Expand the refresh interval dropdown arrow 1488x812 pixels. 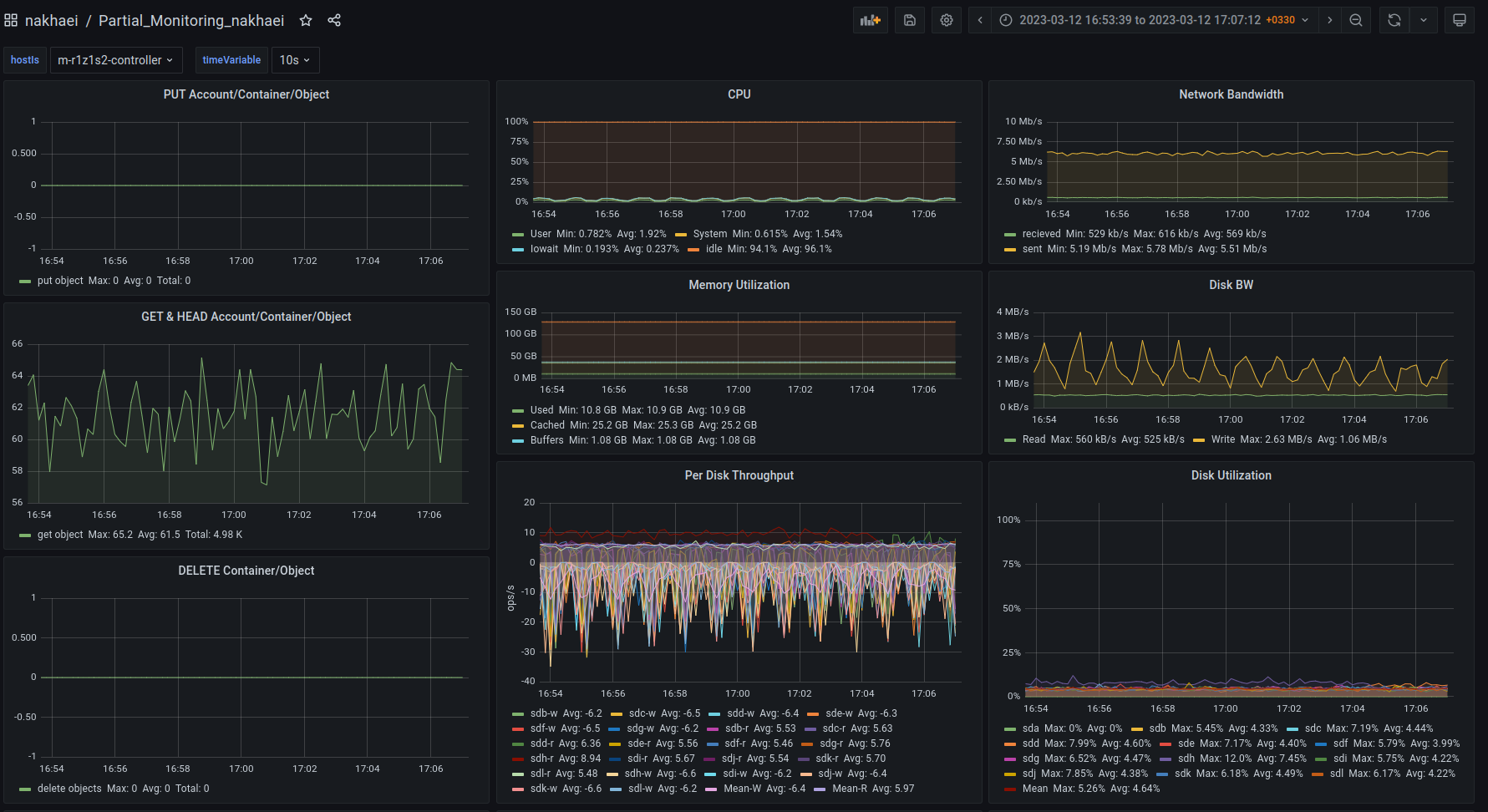[x=1424, y=20]
